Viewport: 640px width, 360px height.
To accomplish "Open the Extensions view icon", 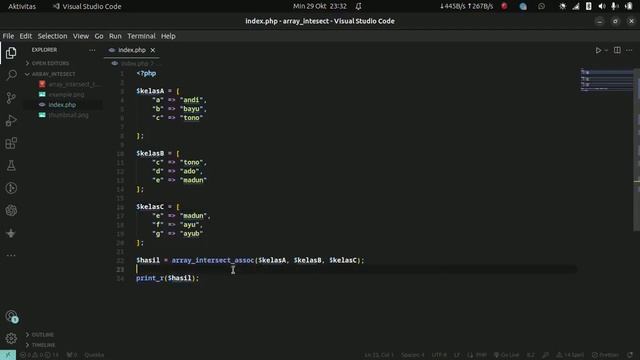I will coord(11,143).
